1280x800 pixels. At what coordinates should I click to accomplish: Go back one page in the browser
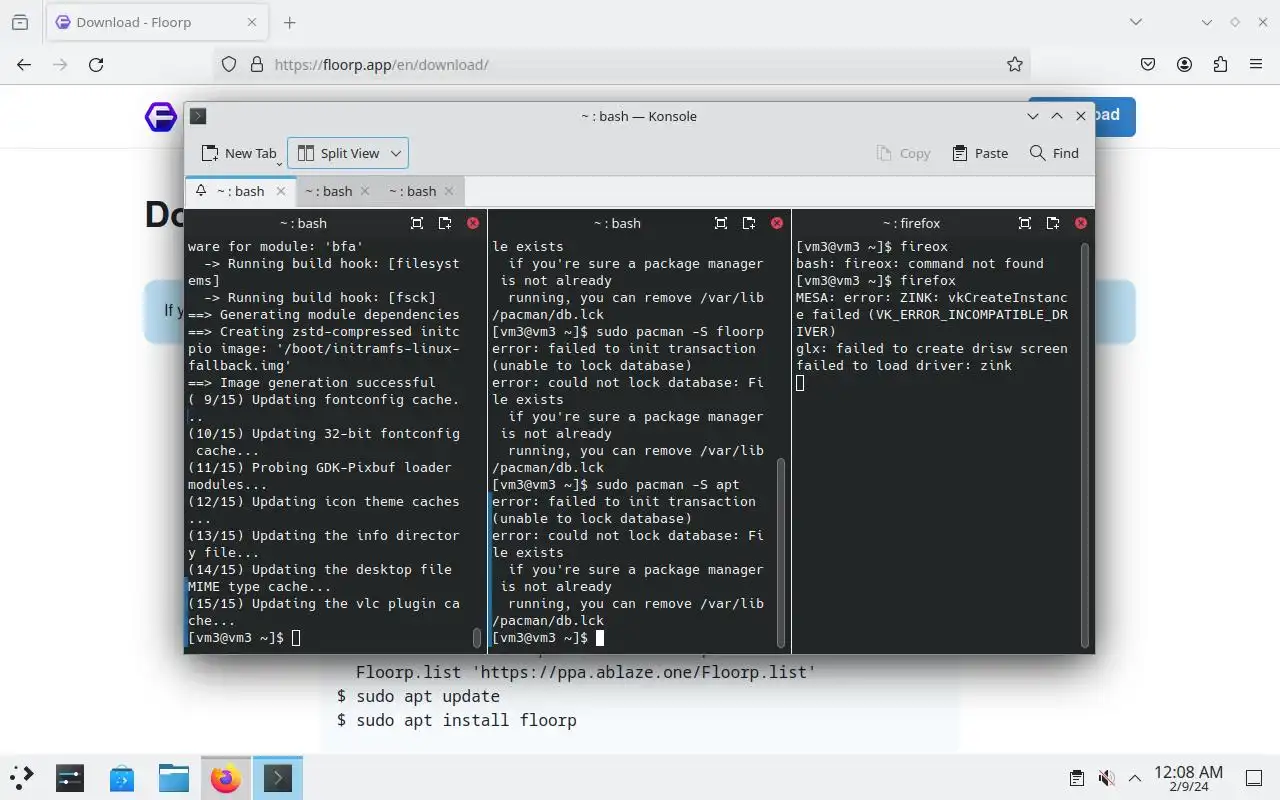click(24, 64)
